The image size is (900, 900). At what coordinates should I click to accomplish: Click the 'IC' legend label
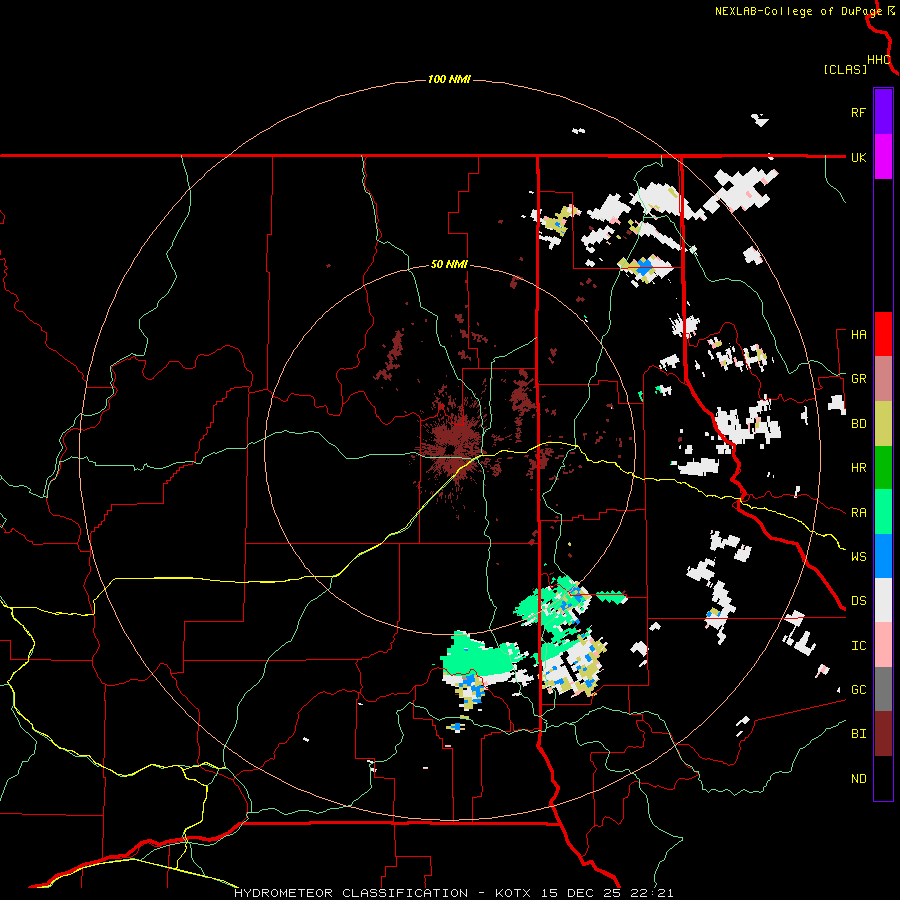[x=859, y=646]
